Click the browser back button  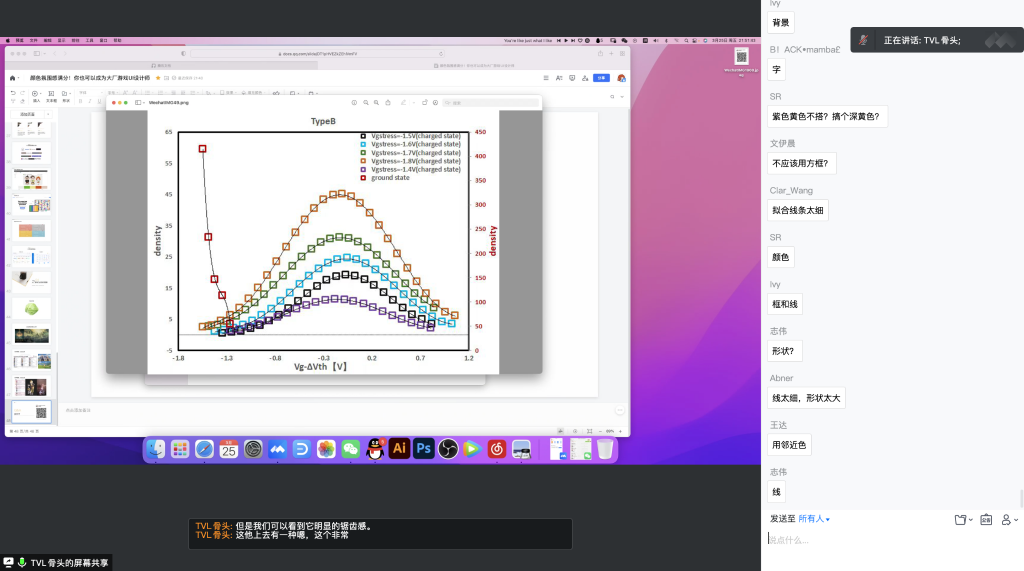tap(54, 54)
